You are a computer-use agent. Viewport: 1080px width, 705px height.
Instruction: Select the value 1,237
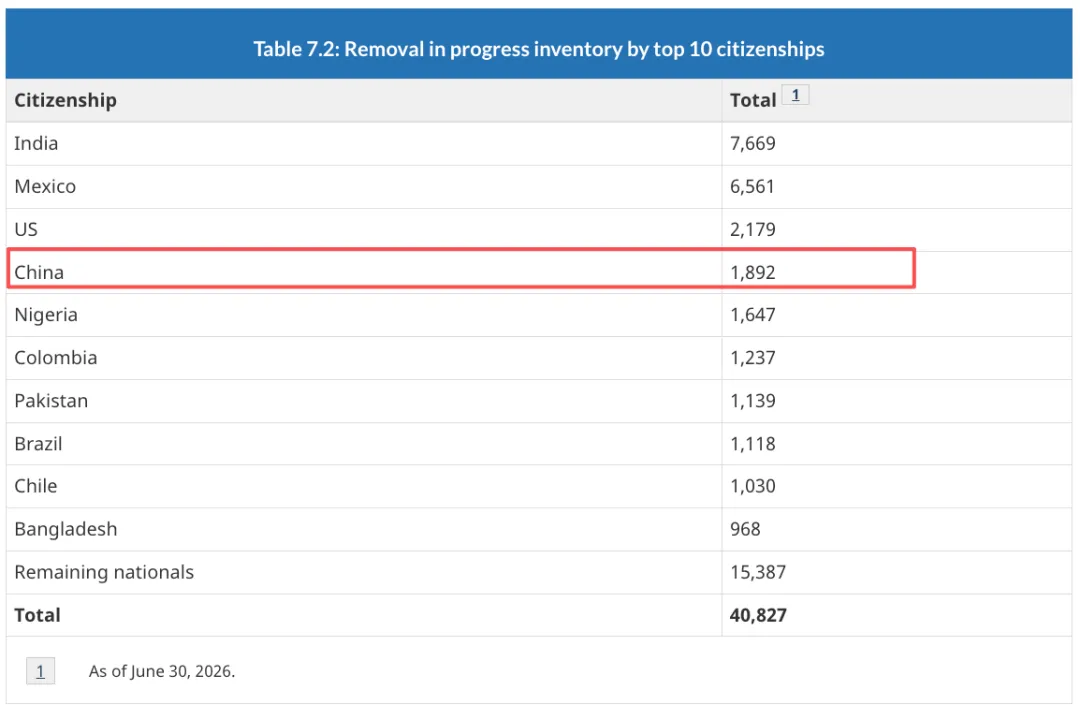click(x=753, y=358)
